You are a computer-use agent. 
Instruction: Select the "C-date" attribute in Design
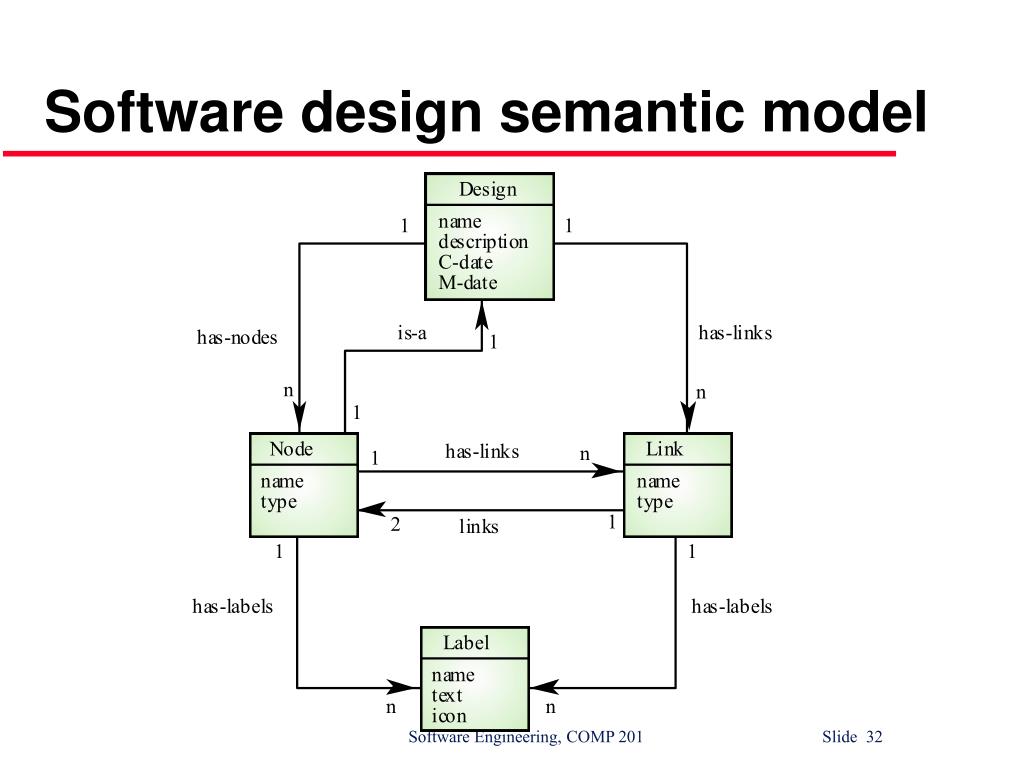(x=466, y=263)
